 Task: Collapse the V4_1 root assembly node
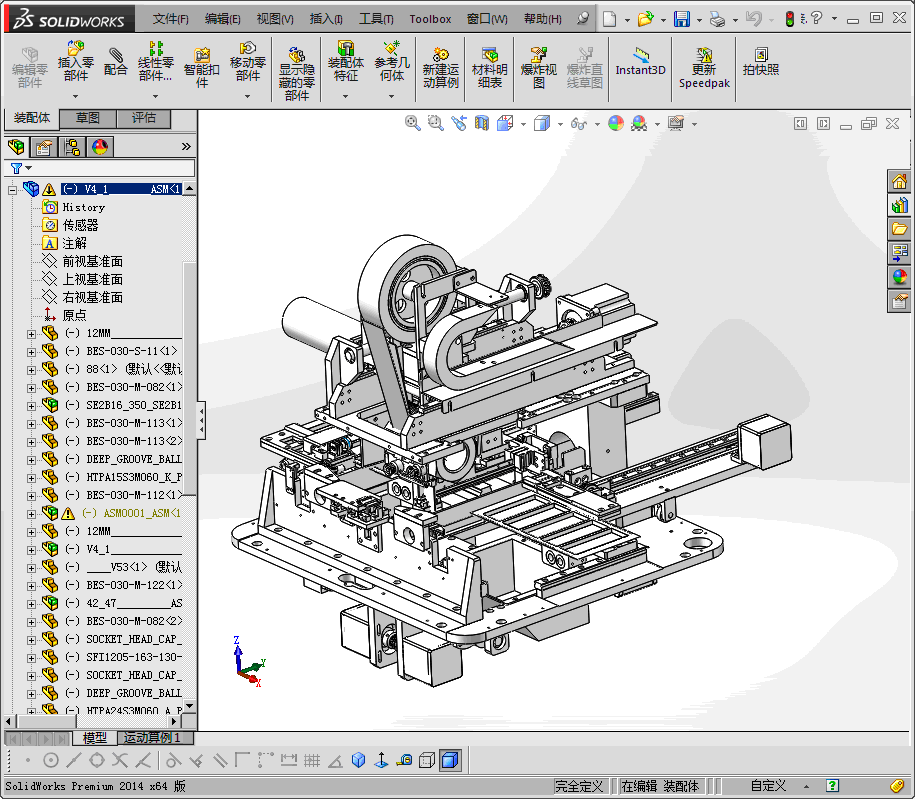13,189
